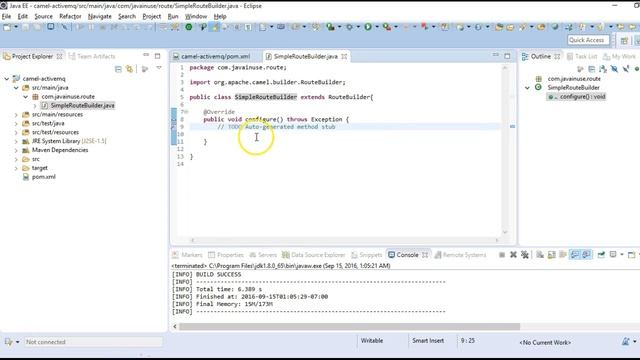
Task: Type in the Quick Access search field
Action: [x=588, y=40]
